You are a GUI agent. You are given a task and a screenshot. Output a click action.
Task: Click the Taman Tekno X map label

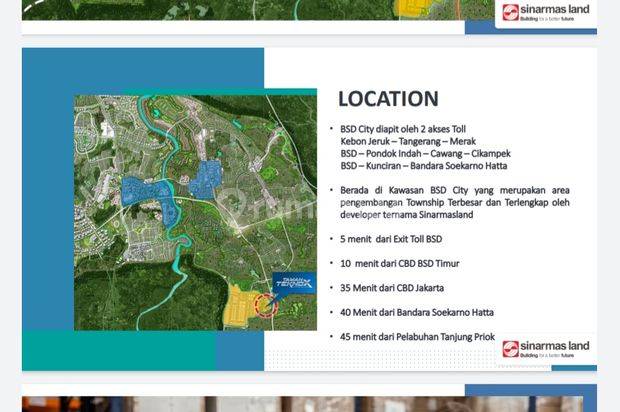(x=294, y=283)
